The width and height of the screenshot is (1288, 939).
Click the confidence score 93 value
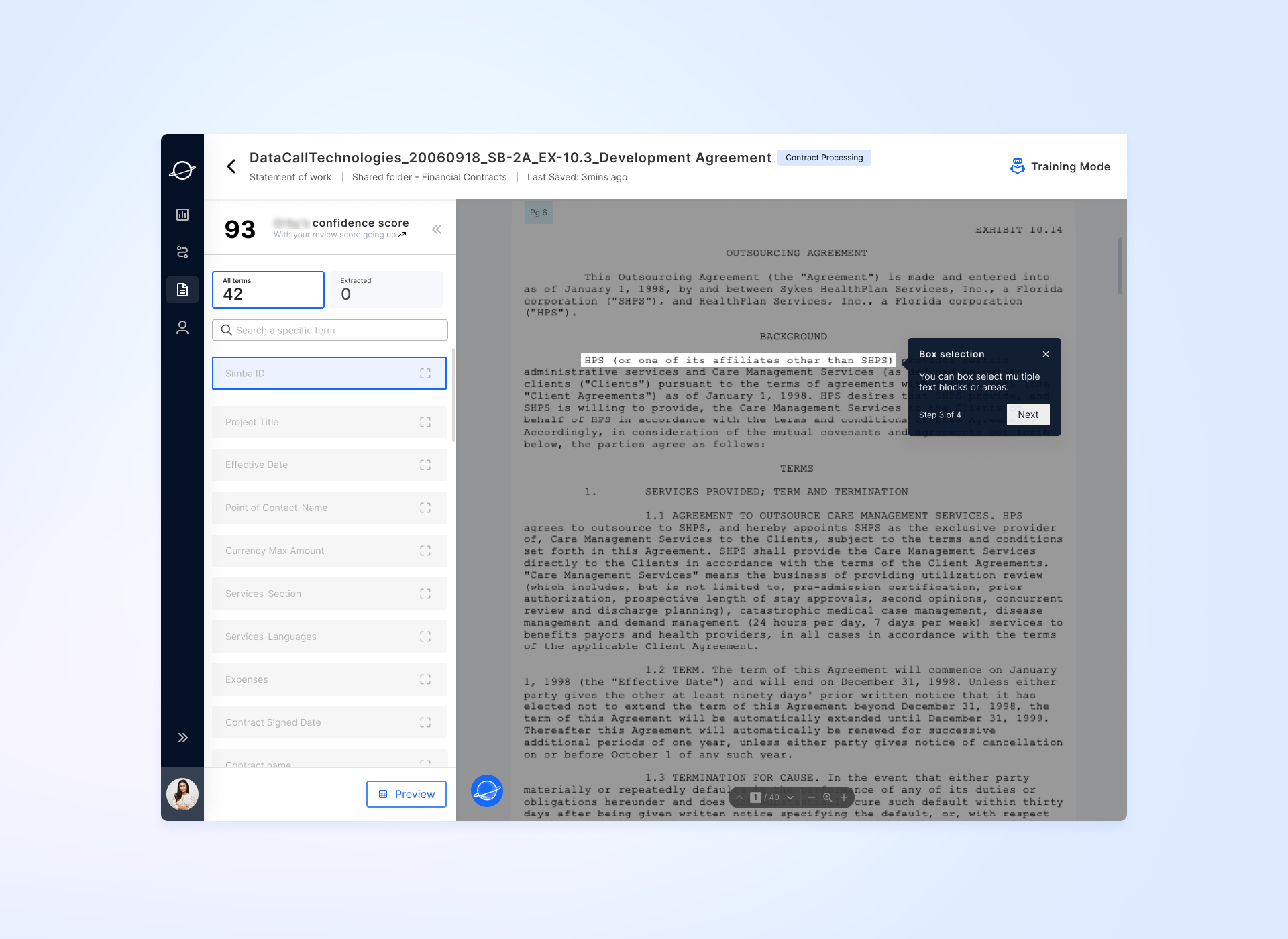click(240, 229)
